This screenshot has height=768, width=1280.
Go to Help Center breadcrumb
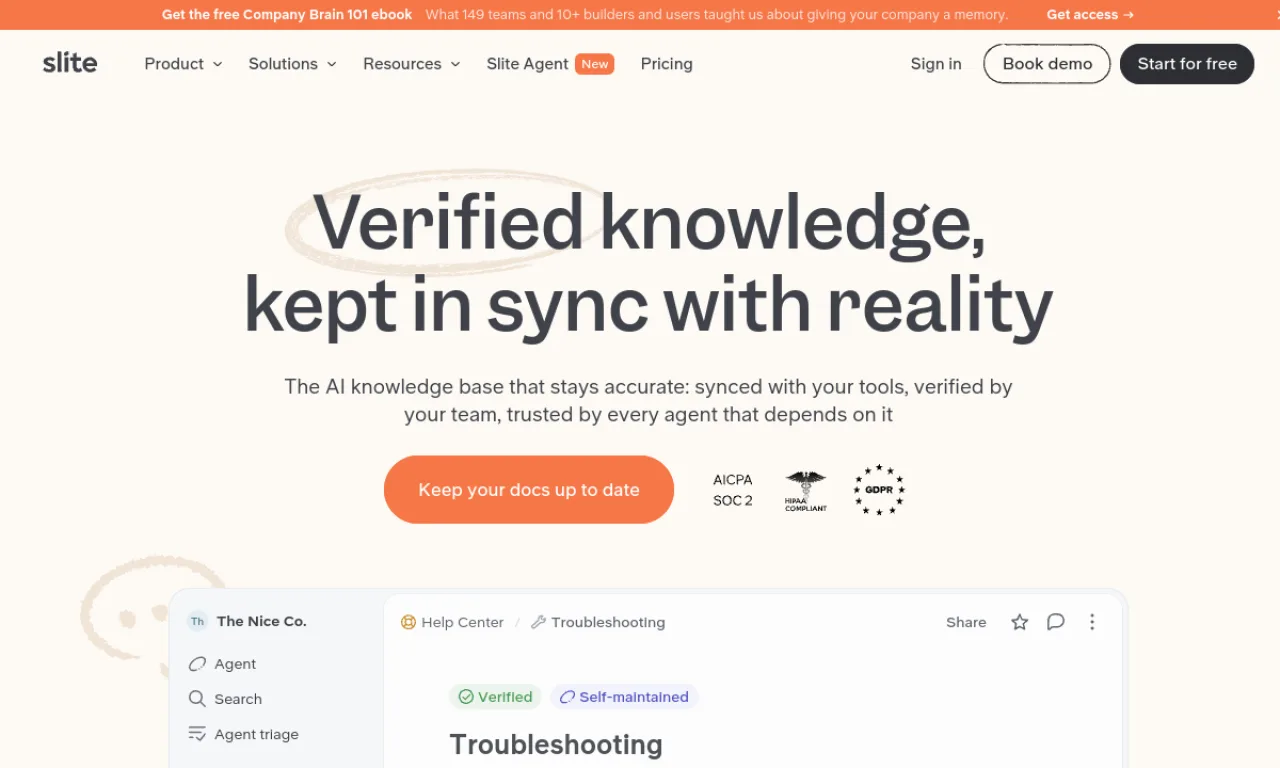coord(462,622)
